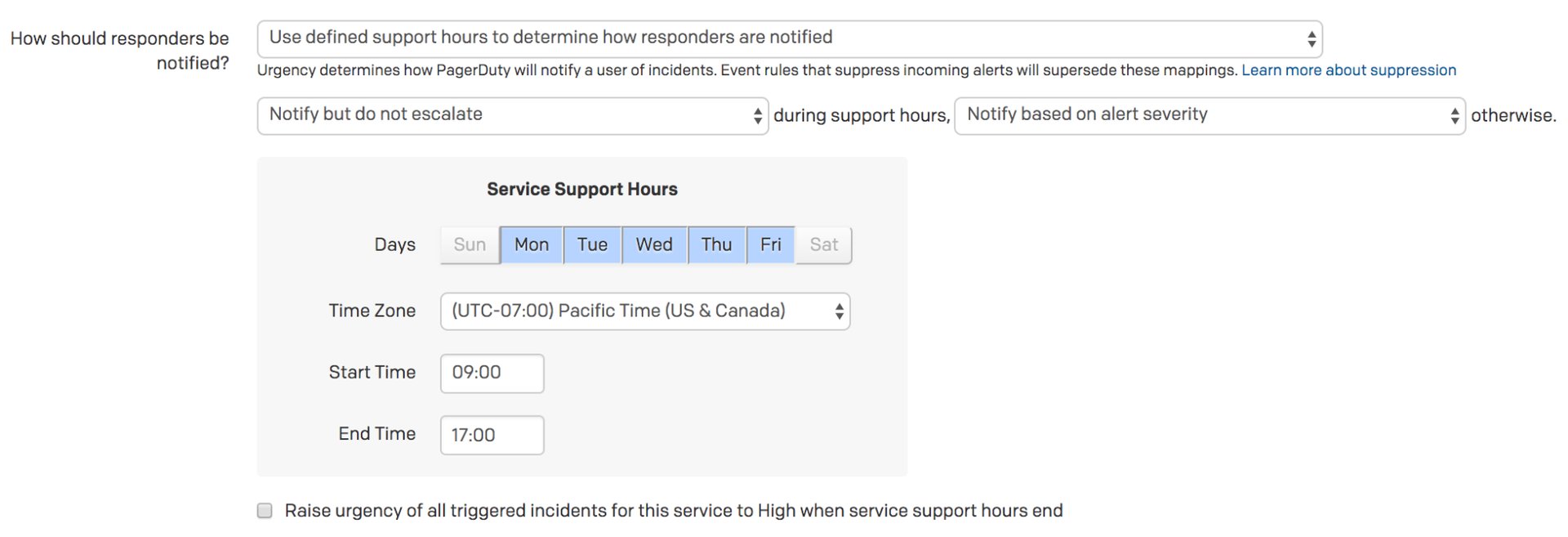Open the Time Zone dropdown
This screenshot has height=537, width=1568.
(644, 311)
